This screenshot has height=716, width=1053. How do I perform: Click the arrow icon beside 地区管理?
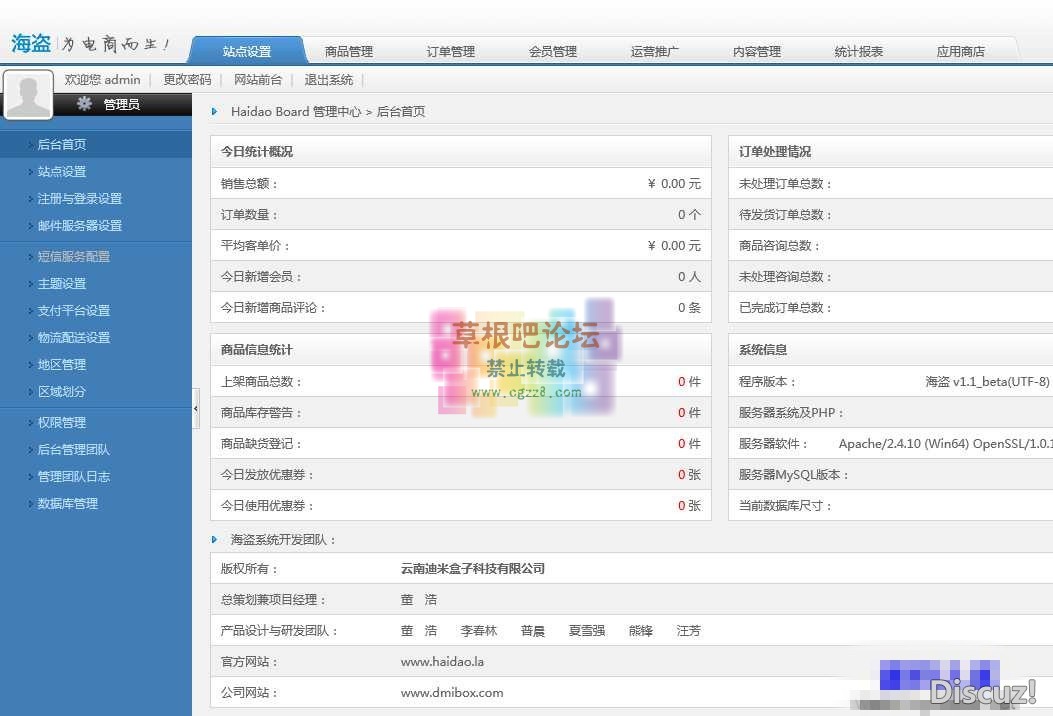pyautogui.click(x=28, y=364)
